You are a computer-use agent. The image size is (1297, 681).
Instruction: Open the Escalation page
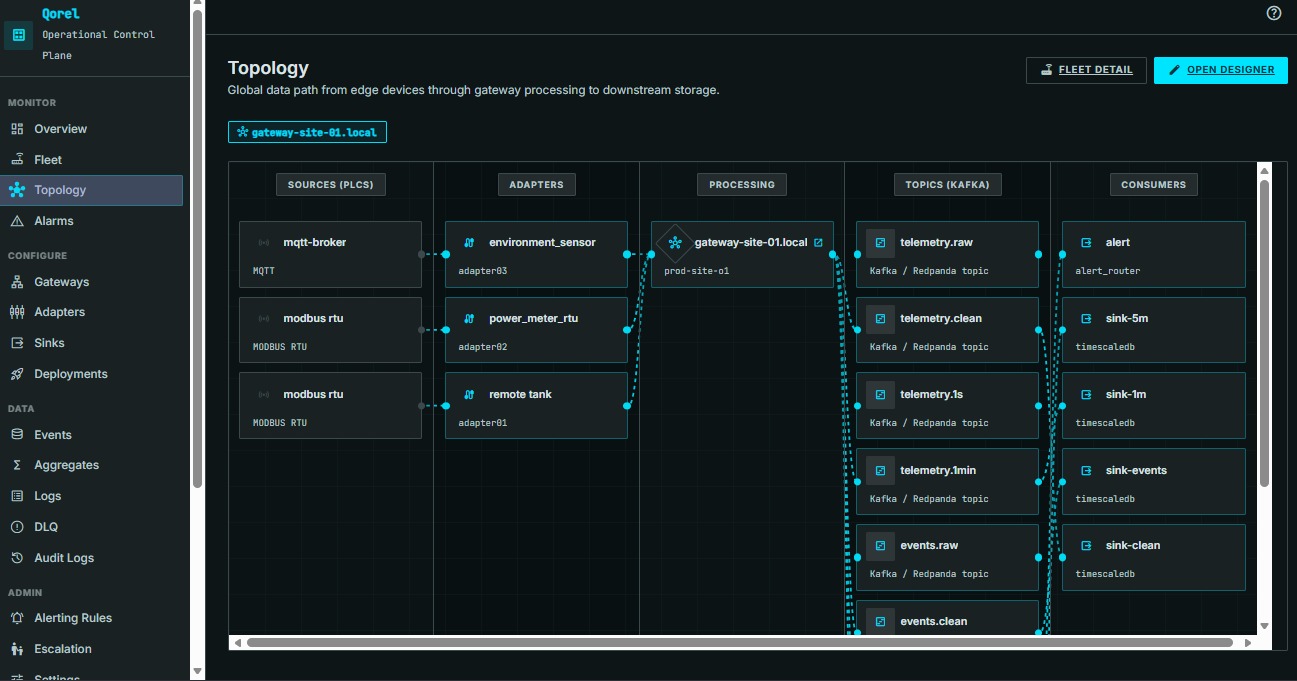tap(91, 649)
